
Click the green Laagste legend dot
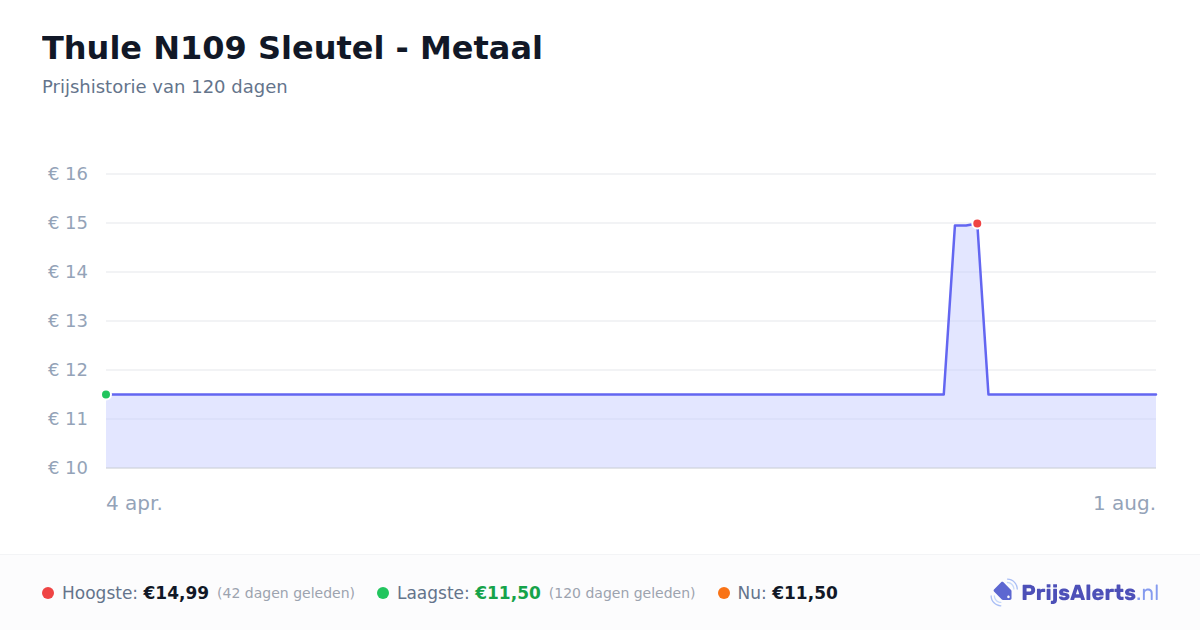click(x=383, y=593)
